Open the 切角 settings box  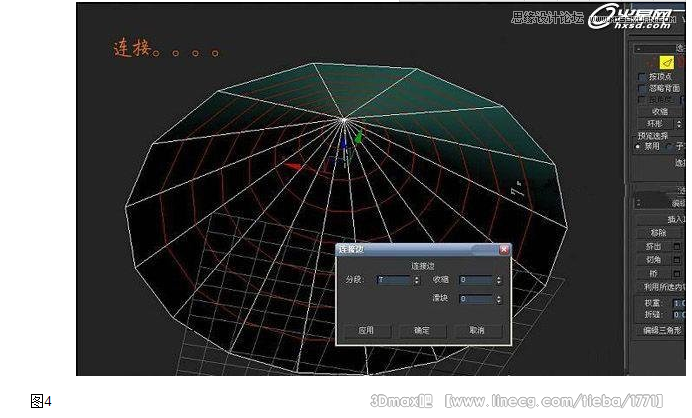coord(677,260)
